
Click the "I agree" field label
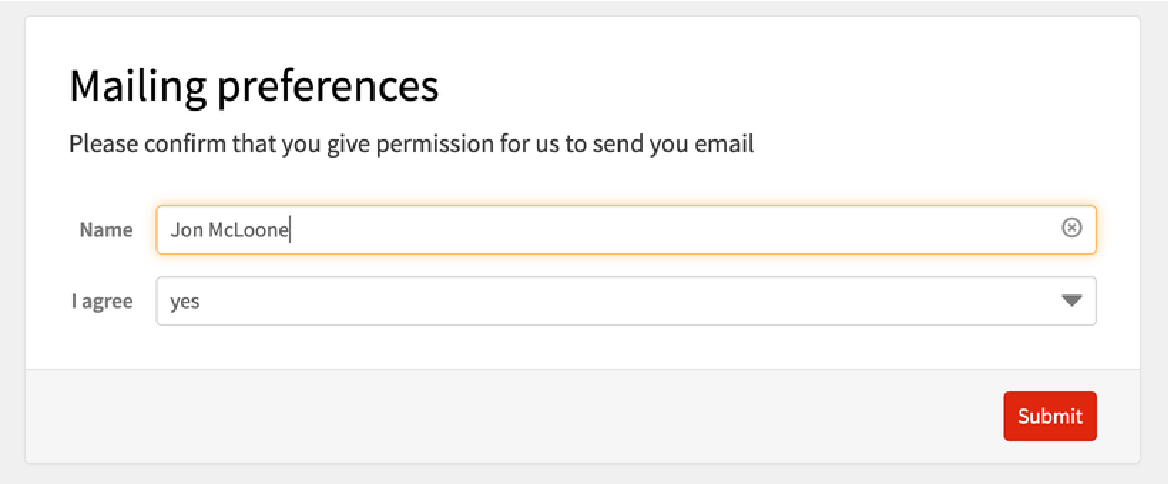(x=102, y=302)
